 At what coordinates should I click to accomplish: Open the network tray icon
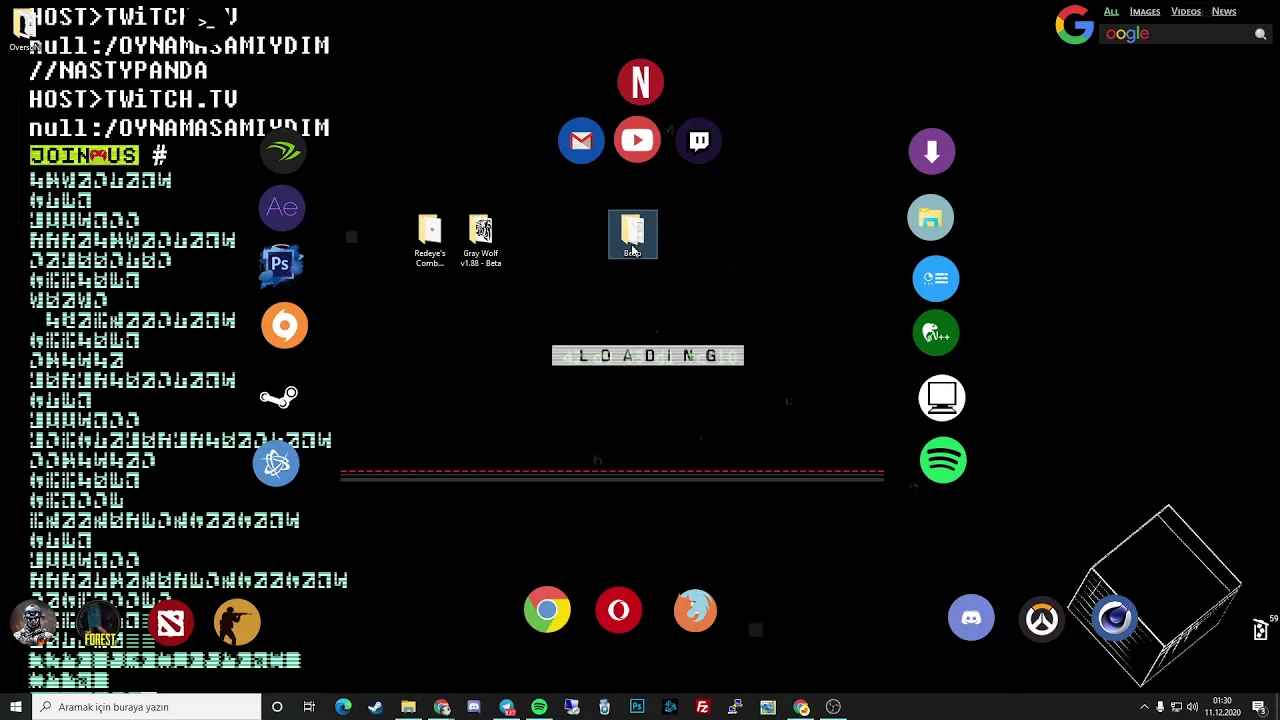click(1176, 707)
